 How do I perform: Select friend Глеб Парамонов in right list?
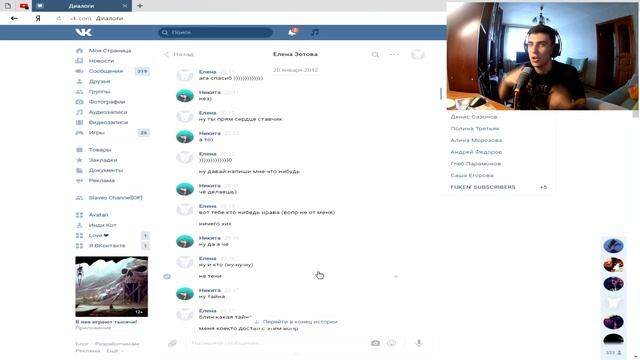[476, 164]
